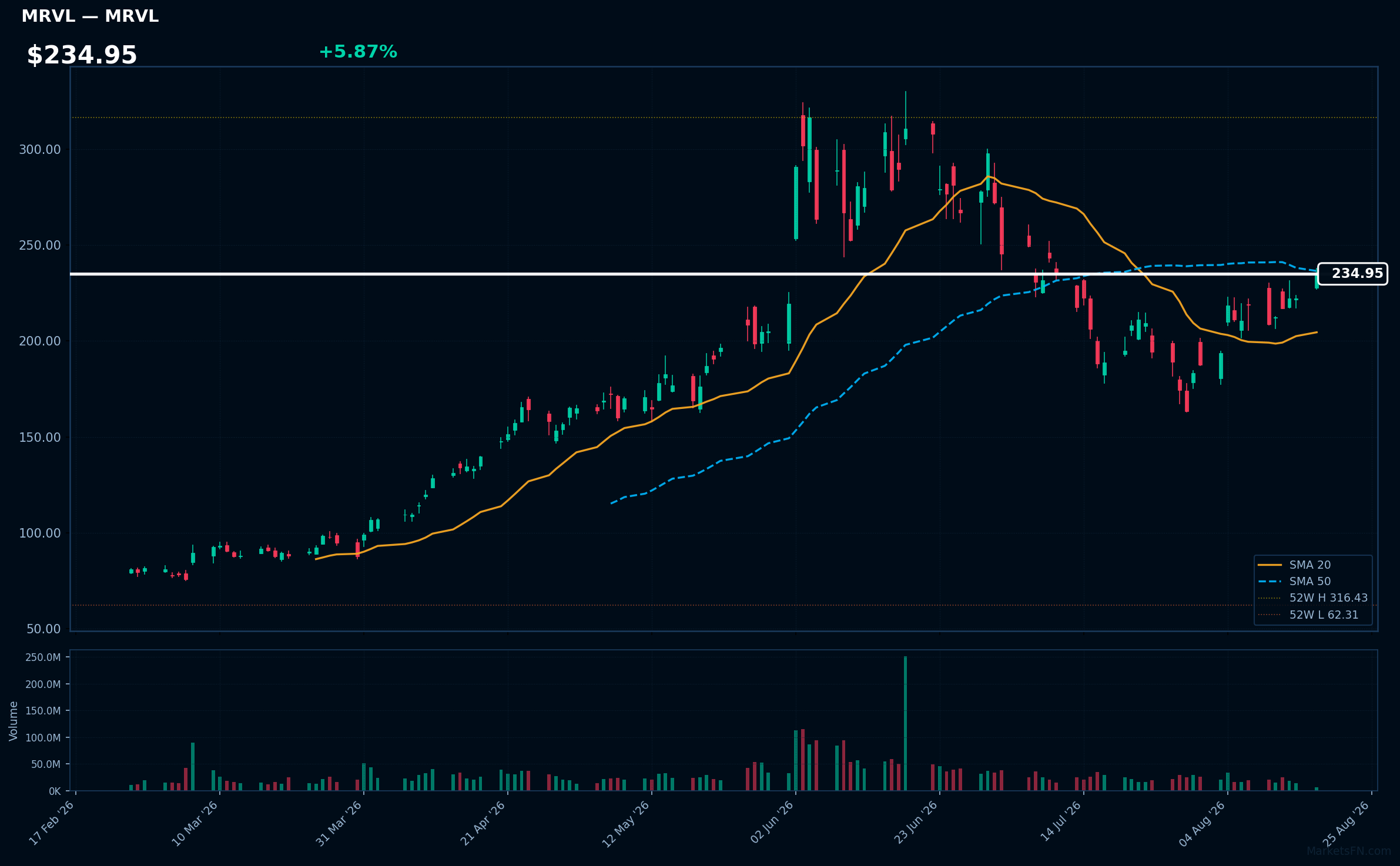Viewport: 1400px width, 866px height.
Task: Click the 25 Aug '26 date label
Action: [x=1347, y=823]
